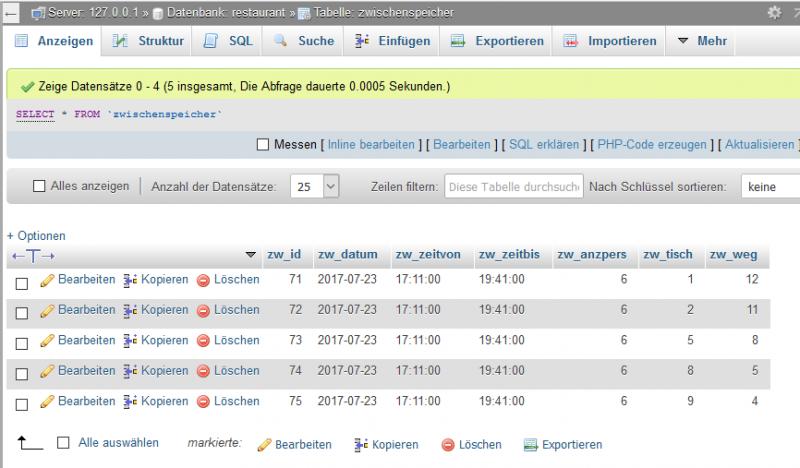The image size is (800, 468).
Task: Sort by the zw_datum column header
Action: 347,255
